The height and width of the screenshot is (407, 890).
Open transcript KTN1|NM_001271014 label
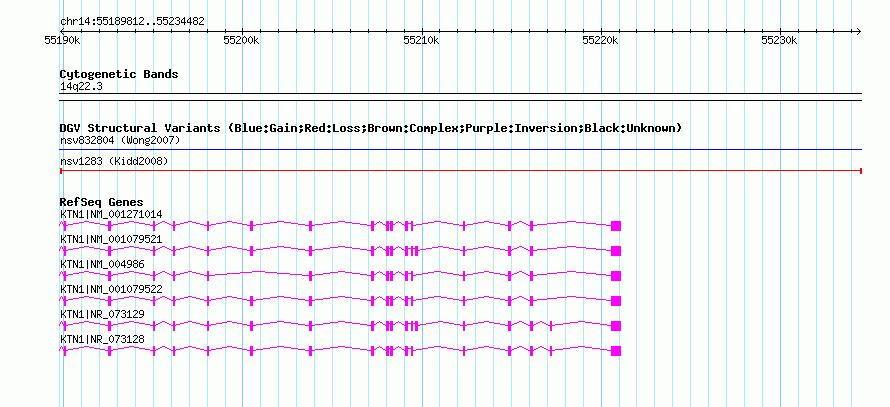(111, 215)
